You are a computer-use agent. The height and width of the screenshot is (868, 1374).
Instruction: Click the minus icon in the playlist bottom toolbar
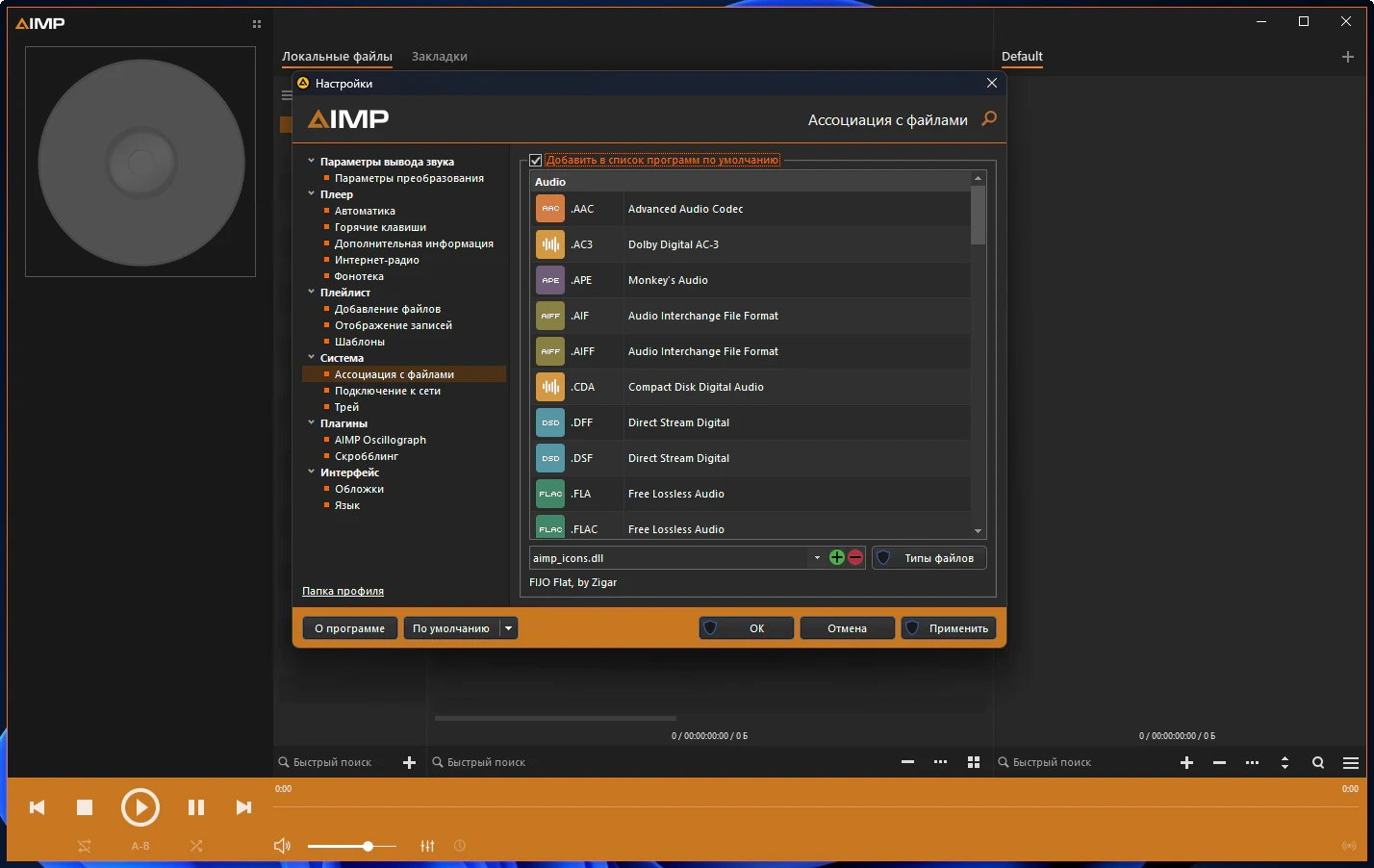coord(1219,762)
